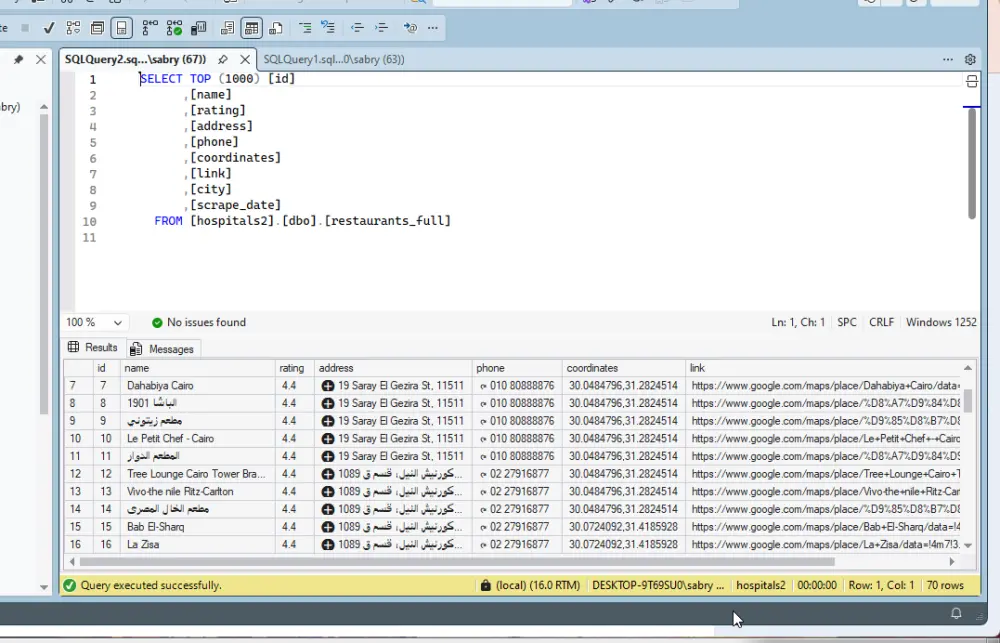
Task: Click the results grid scroll left arrow
Action: (72, 562)
